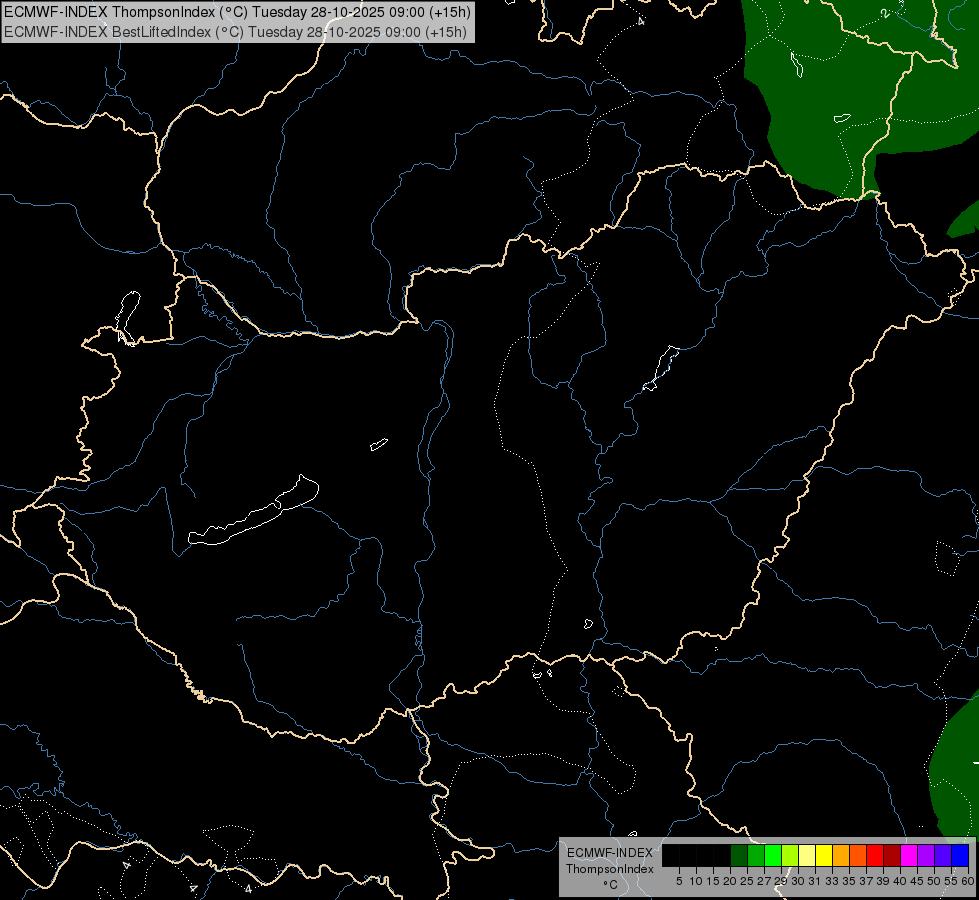
Task: Pick the medium green 25–27 legend swatch
Action: [x=756, y=855]
